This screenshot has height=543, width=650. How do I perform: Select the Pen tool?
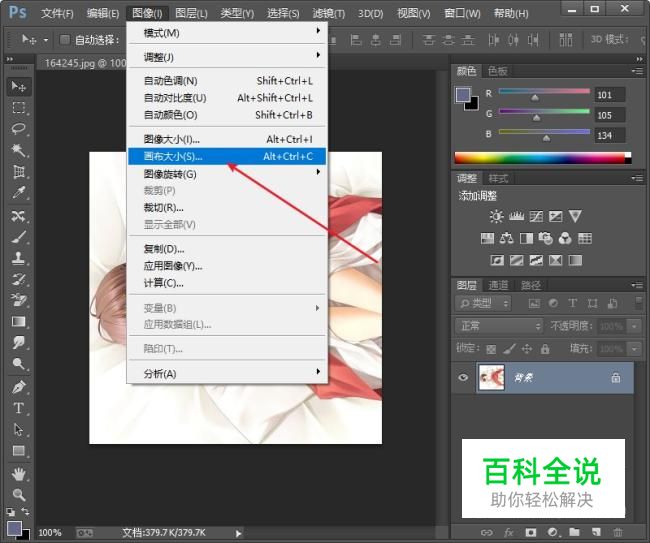[19, 387]
